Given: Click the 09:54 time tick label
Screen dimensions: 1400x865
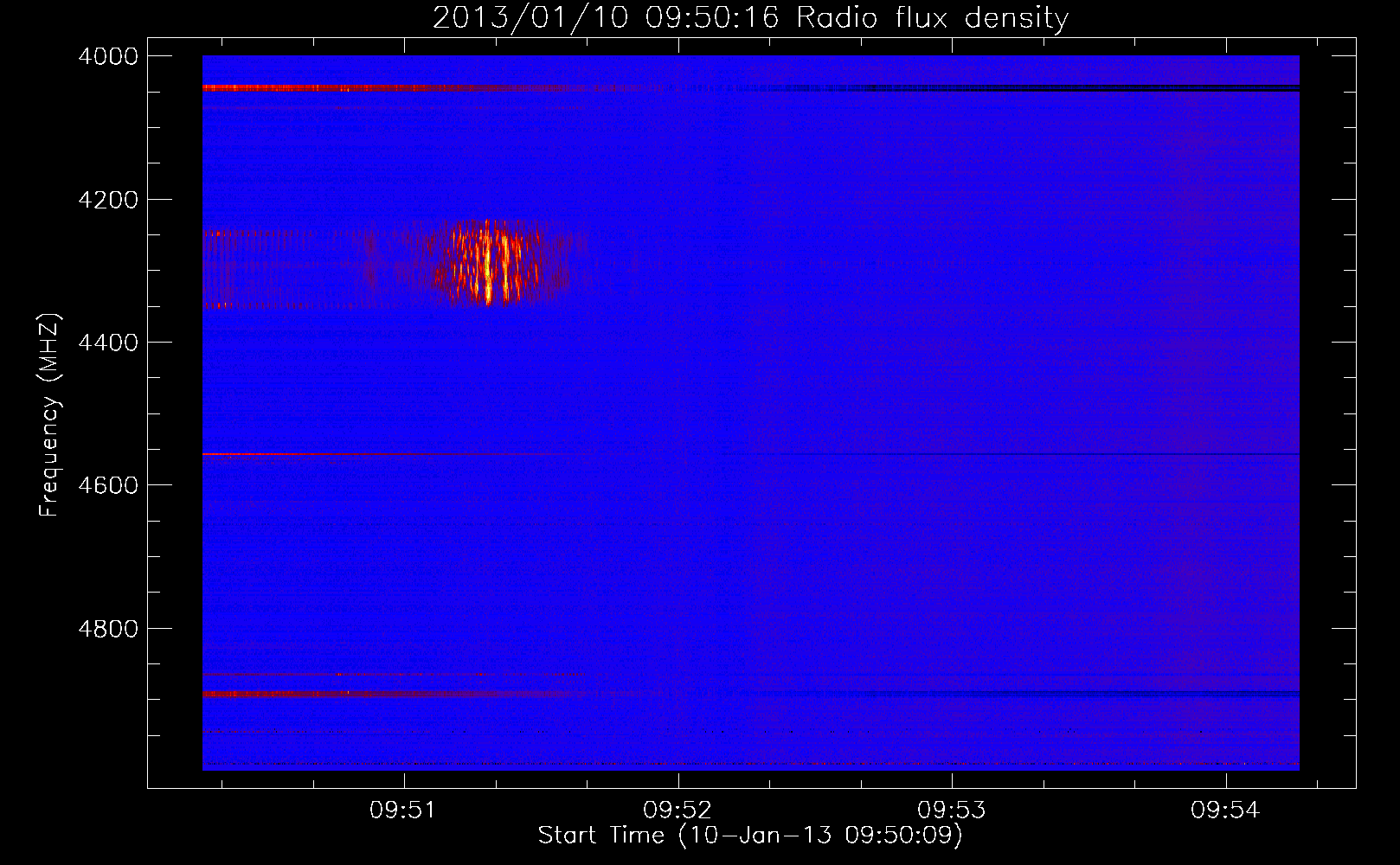Looking at the screenshot, I should click(1225, 811).
